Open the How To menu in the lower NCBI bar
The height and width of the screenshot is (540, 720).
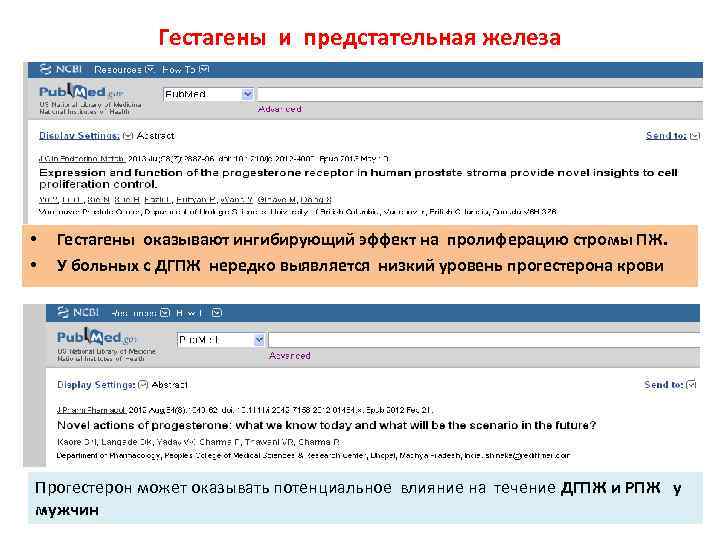click(x=199, y=313)
